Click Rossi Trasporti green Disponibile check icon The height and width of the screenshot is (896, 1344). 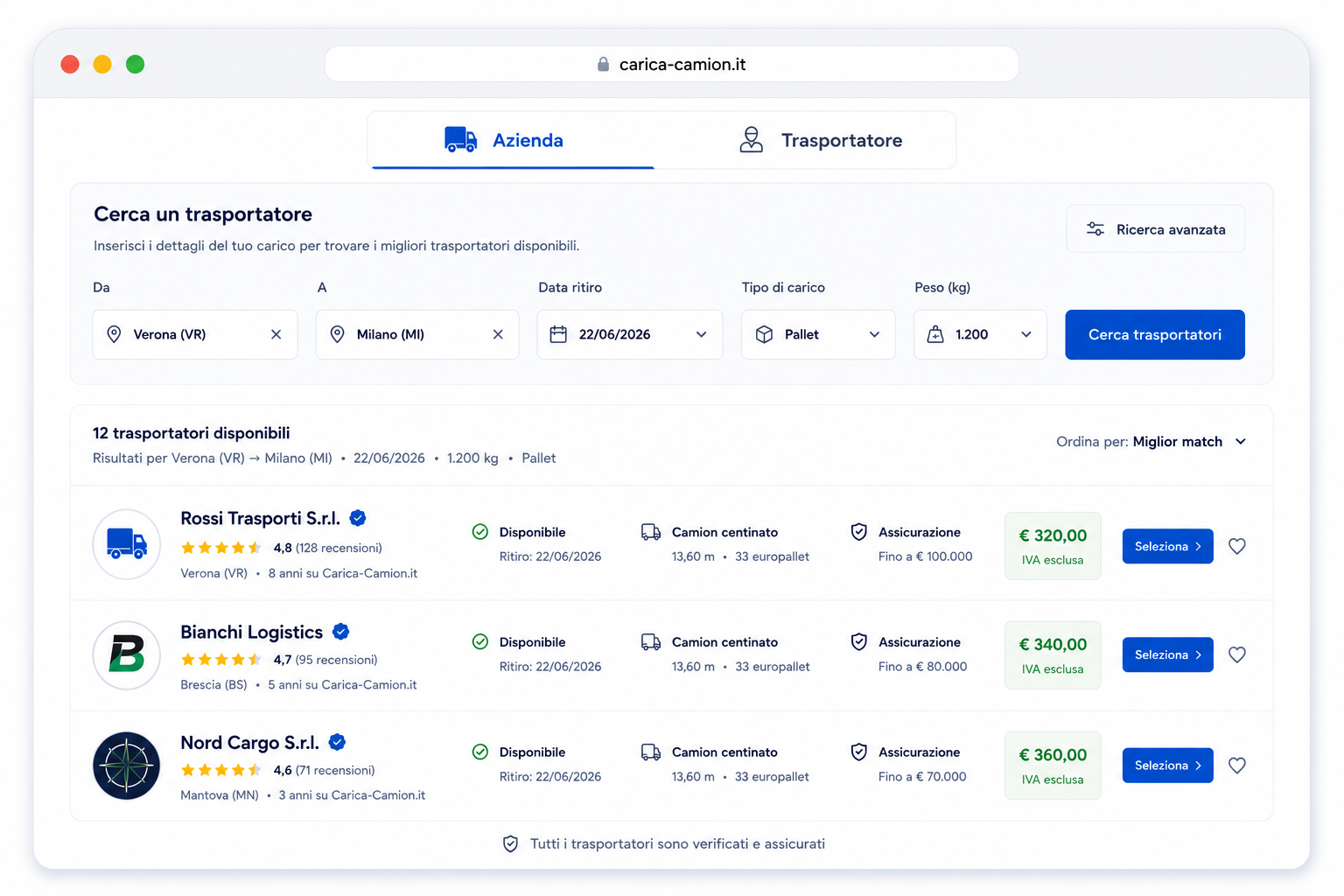480,532
